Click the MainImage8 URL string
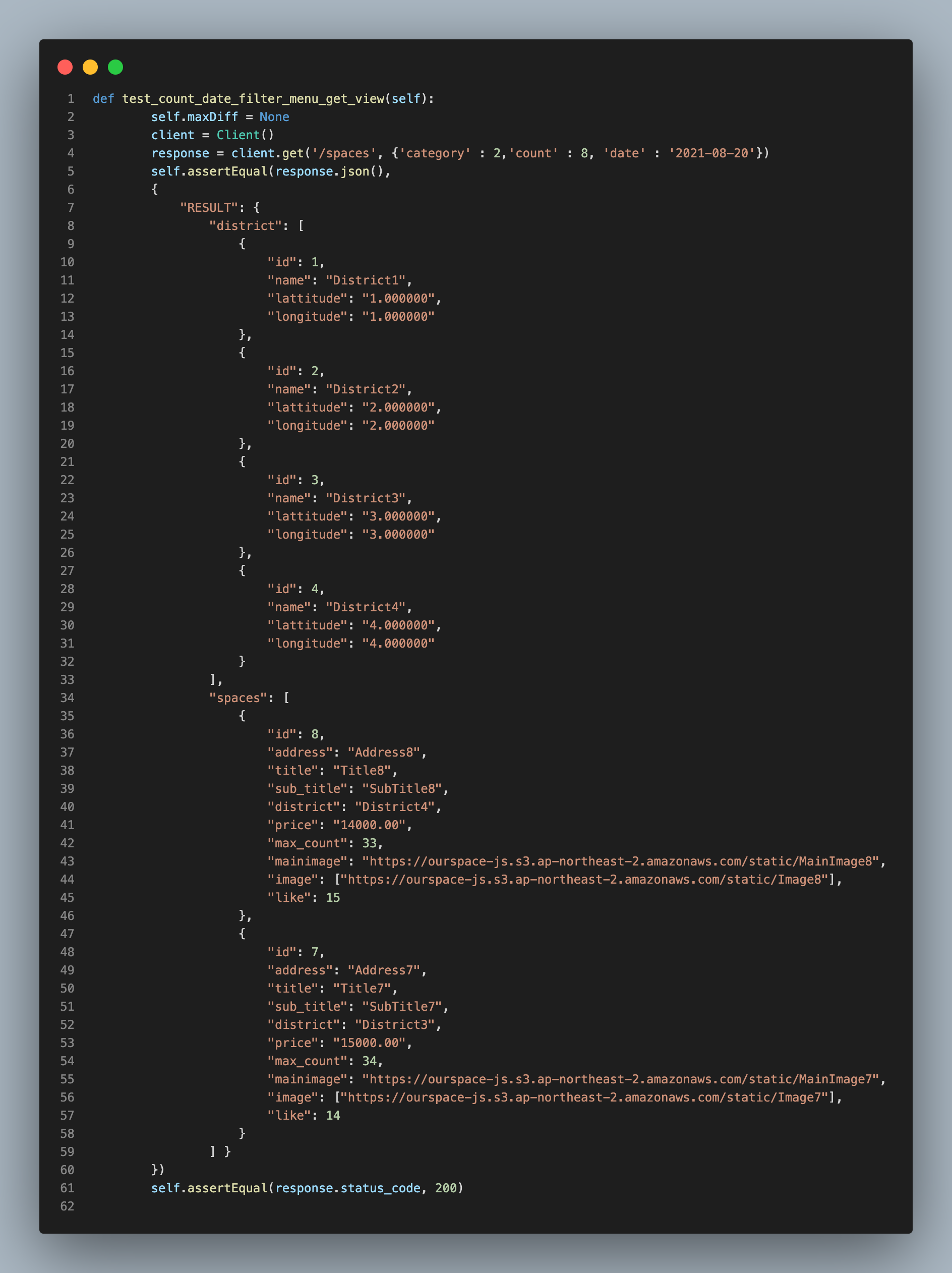Screen dimensions: 952x1273 pos(621,861)
